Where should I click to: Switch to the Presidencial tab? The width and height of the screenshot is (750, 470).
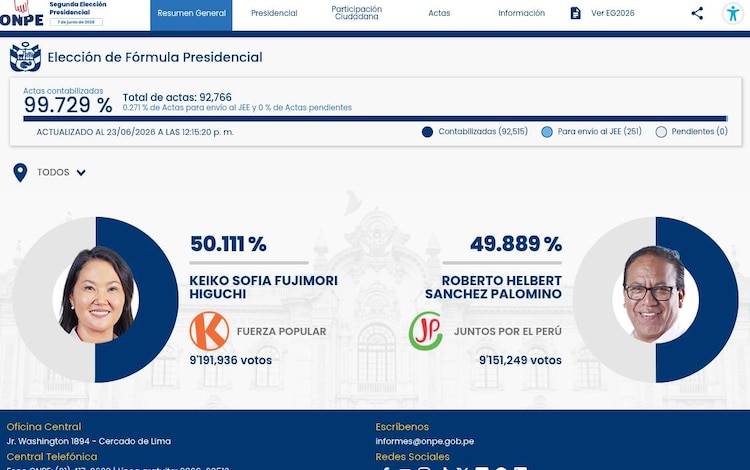[274, 13]
